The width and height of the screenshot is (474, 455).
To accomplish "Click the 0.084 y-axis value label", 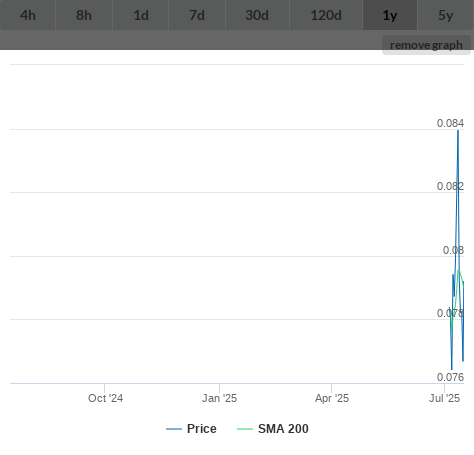I will tap(450, 123).
